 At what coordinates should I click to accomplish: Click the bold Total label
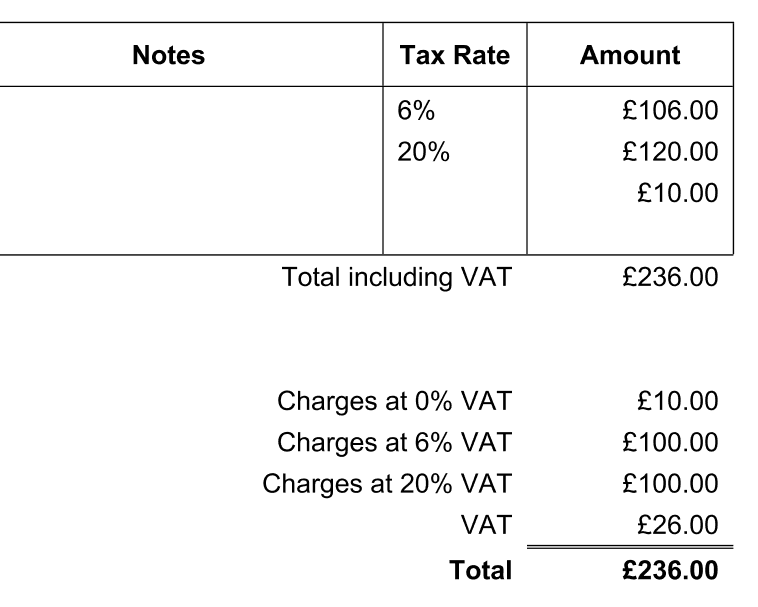480,570
